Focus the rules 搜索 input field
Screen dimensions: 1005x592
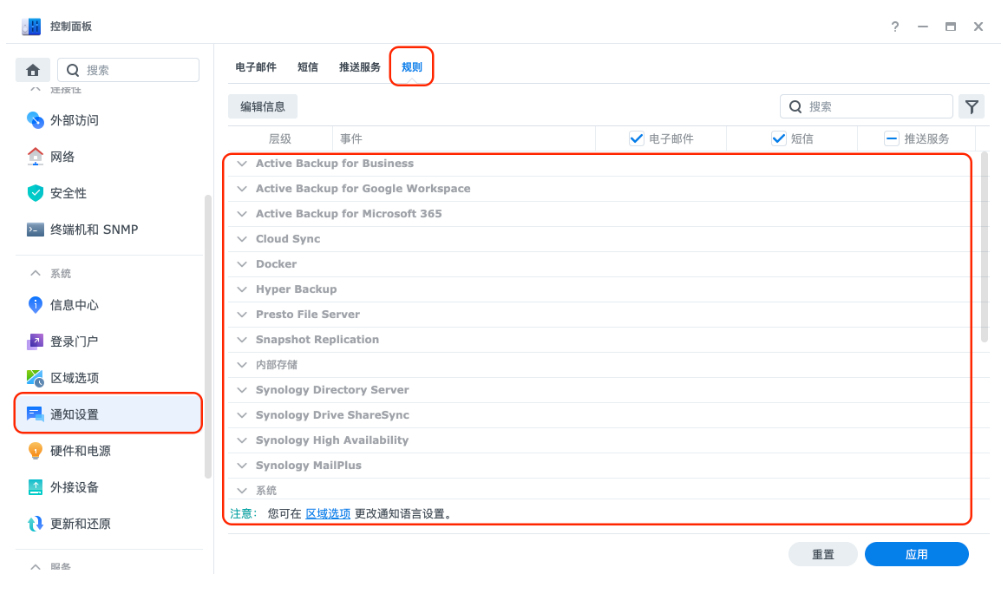pyautogui.click(x=867, y=106)
